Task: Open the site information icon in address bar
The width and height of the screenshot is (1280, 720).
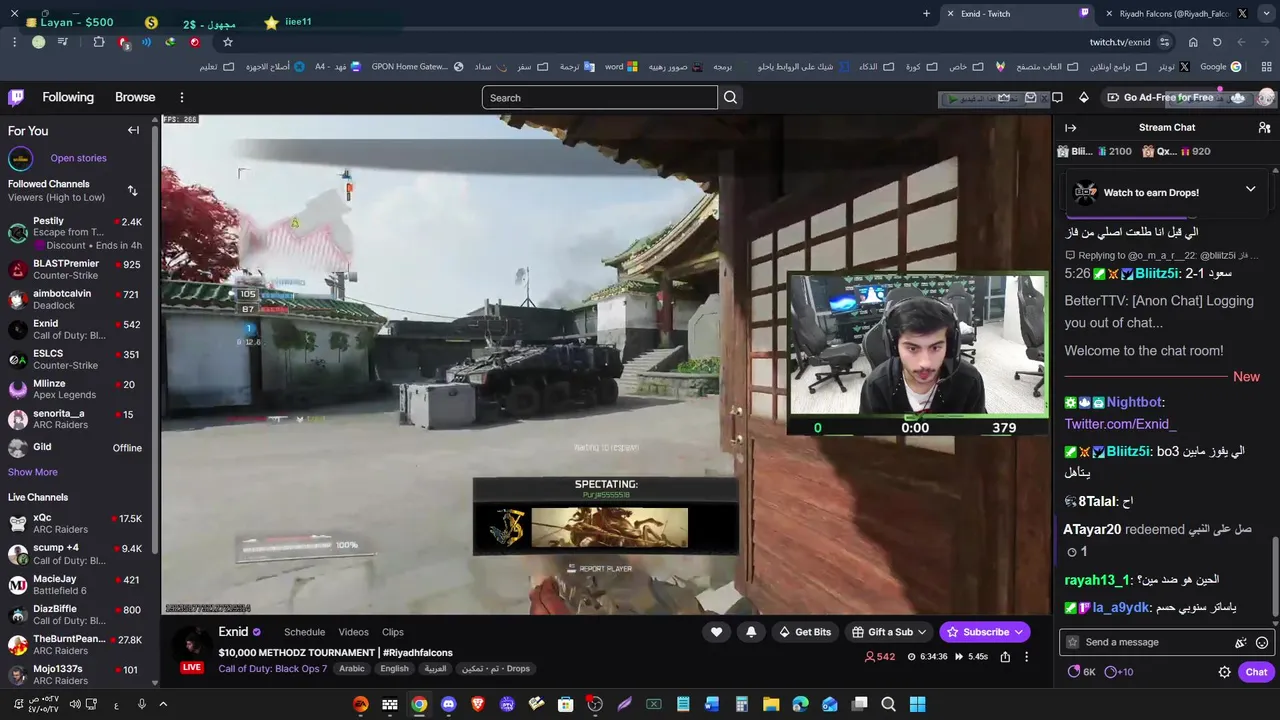Action: point(1164,42)
